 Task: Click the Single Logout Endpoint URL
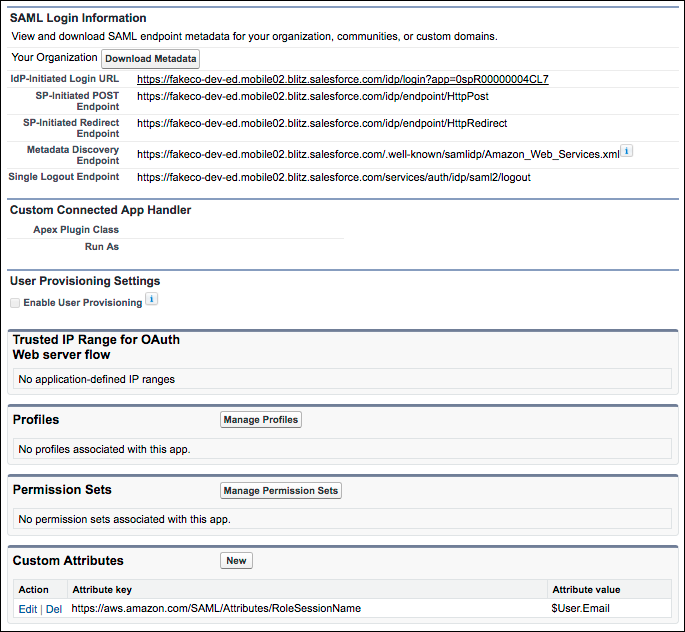point(333,177)
